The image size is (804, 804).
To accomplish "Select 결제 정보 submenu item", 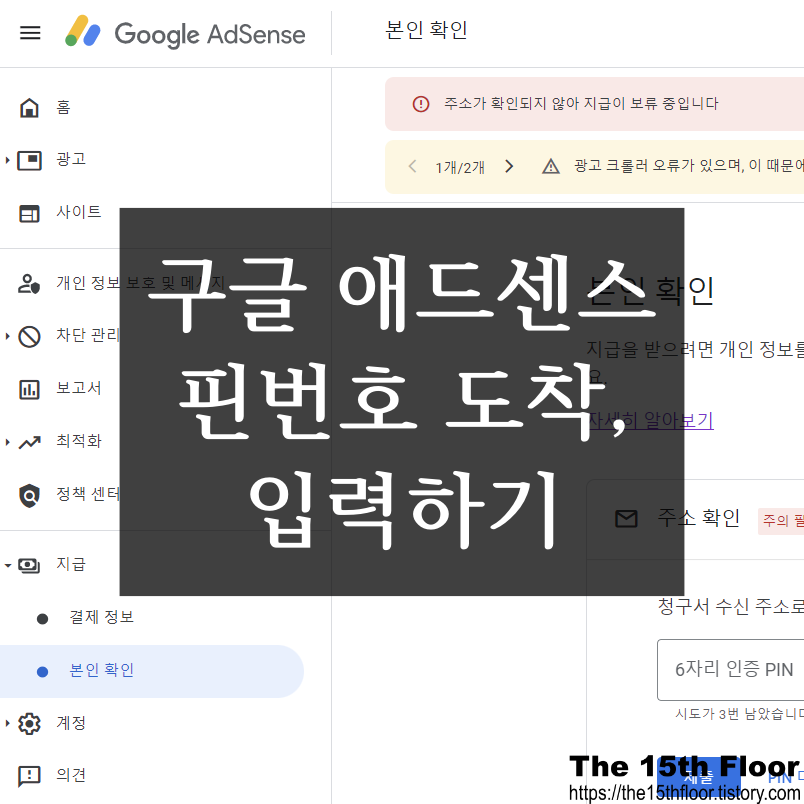I will (x=102, y=617).
